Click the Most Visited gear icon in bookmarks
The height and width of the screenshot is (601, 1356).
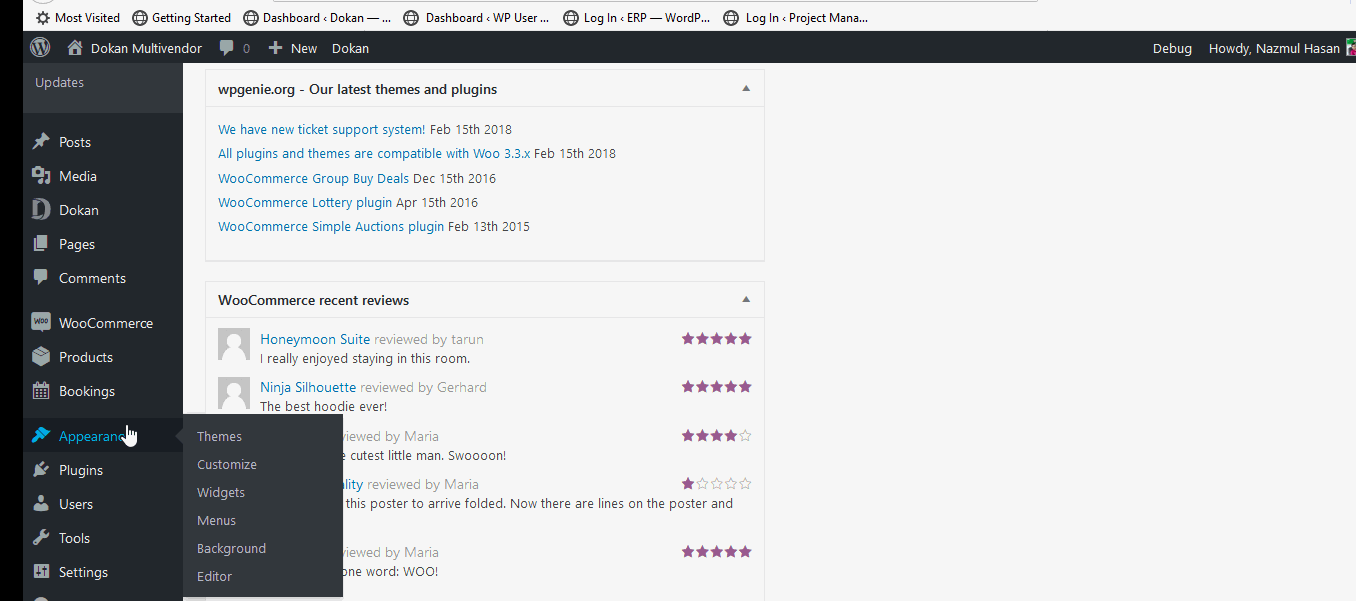[x=43, y=17]
